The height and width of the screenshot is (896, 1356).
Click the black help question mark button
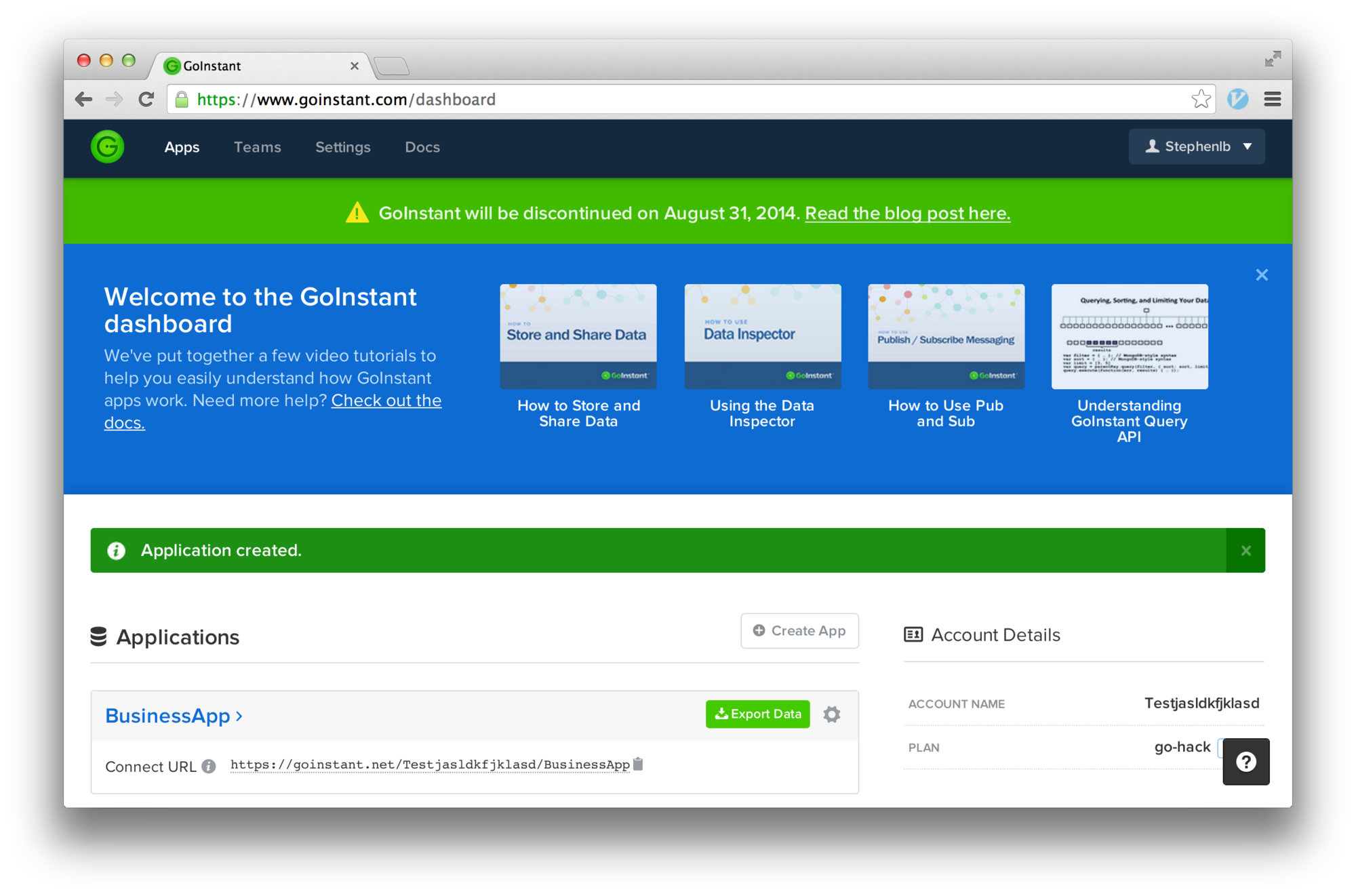pos(1245,762)
